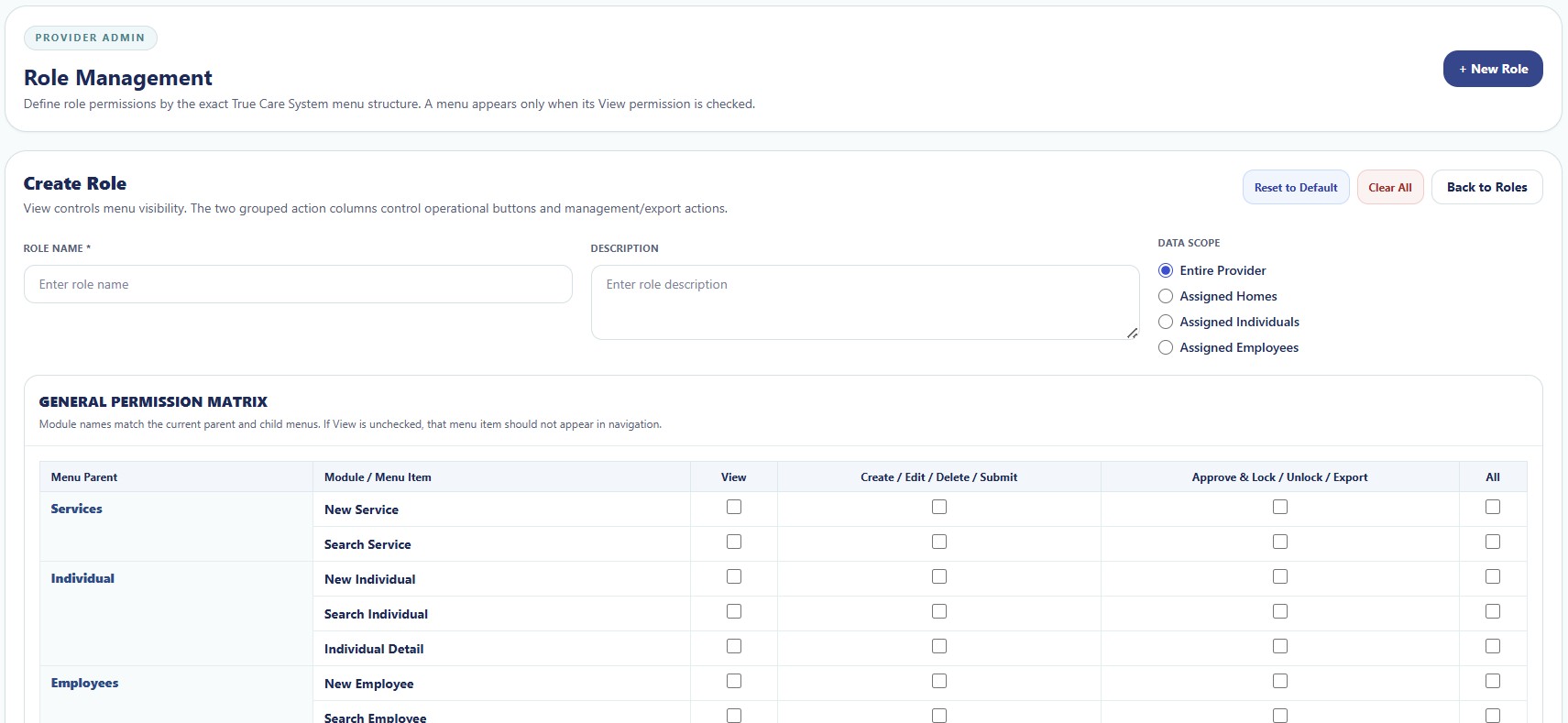Check All for Search Service row
The image size is (1568, 723).
1493,542
